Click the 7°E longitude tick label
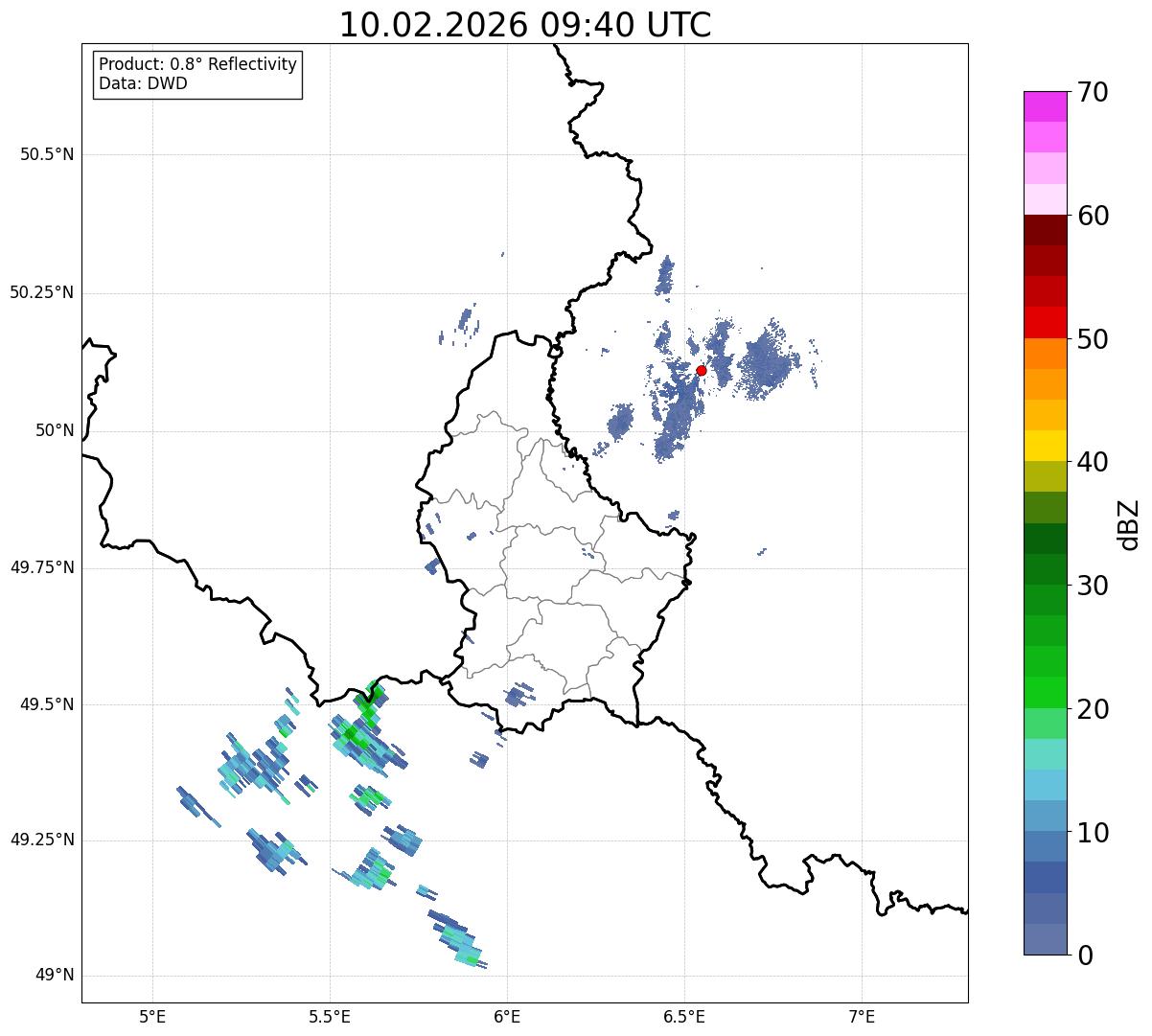The image size is (1152, 1036). 862,1015
